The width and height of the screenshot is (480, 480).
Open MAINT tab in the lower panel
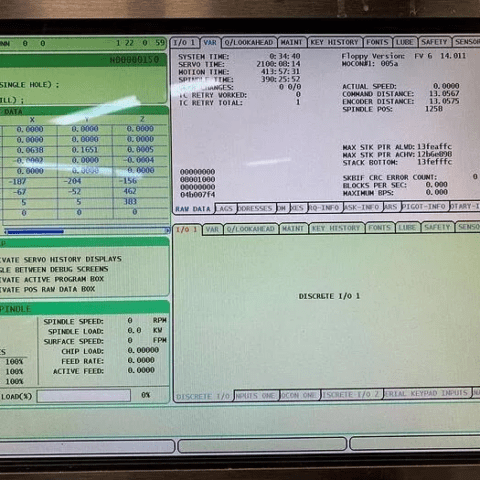point(293,229)
